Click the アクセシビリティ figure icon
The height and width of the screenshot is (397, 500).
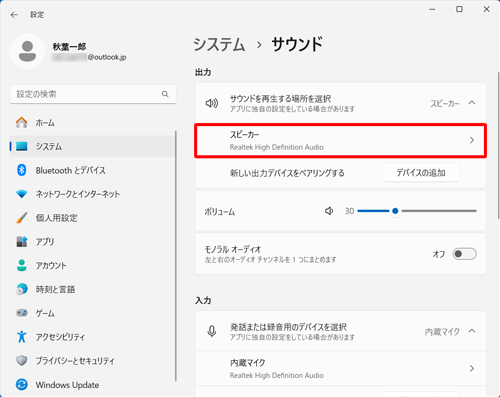[22, 337]
